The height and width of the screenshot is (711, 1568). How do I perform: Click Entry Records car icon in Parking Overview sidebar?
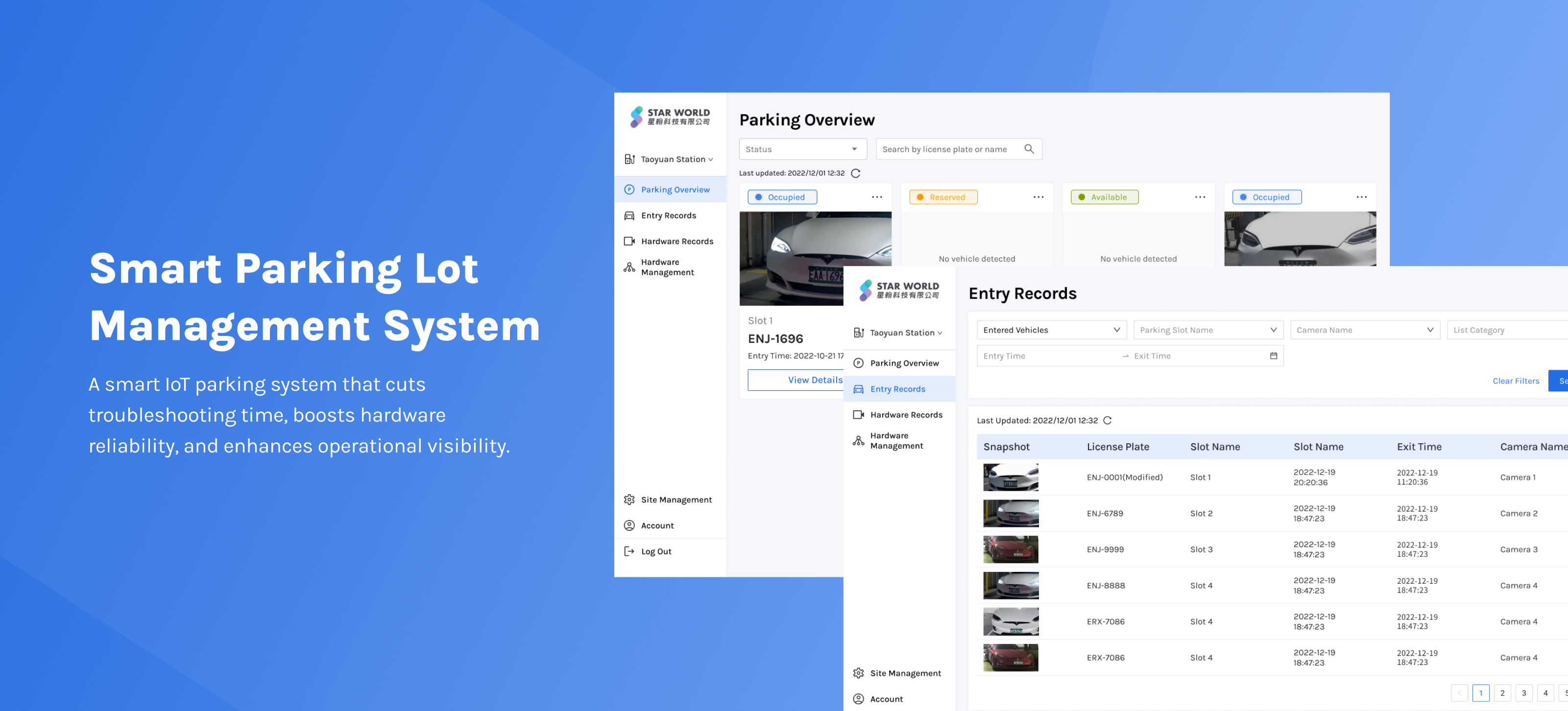(x=629, y=215)
